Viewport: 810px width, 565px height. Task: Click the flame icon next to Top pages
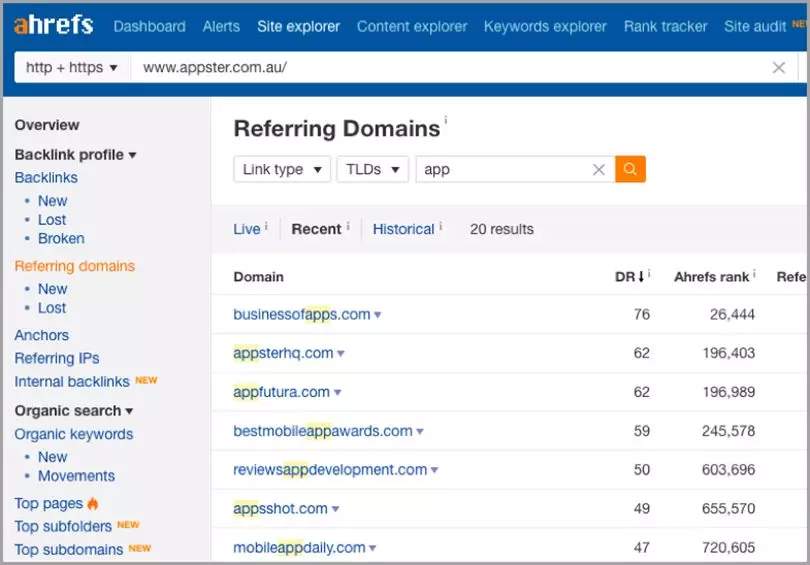(x=93, y=503)
